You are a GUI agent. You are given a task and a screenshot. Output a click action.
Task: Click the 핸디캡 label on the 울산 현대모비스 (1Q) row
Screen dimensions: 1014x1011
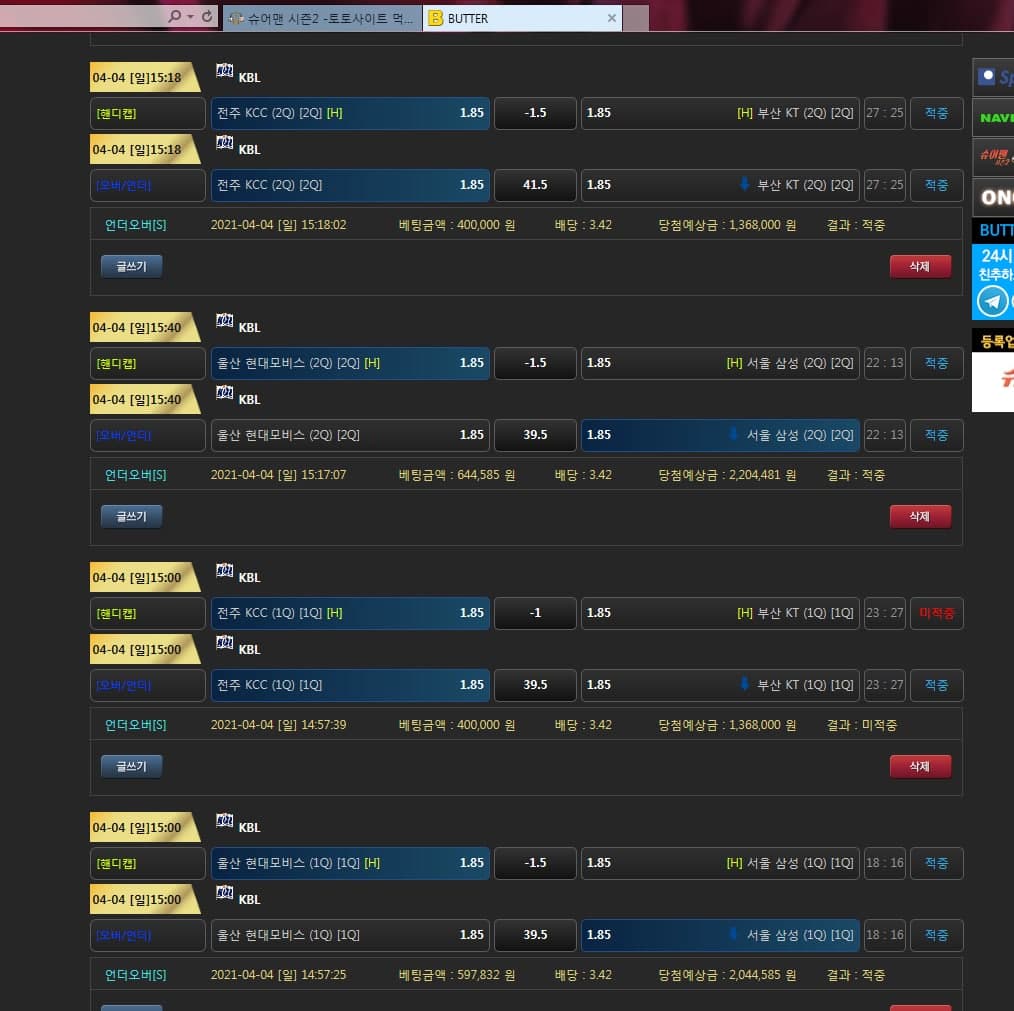[147, 863]
